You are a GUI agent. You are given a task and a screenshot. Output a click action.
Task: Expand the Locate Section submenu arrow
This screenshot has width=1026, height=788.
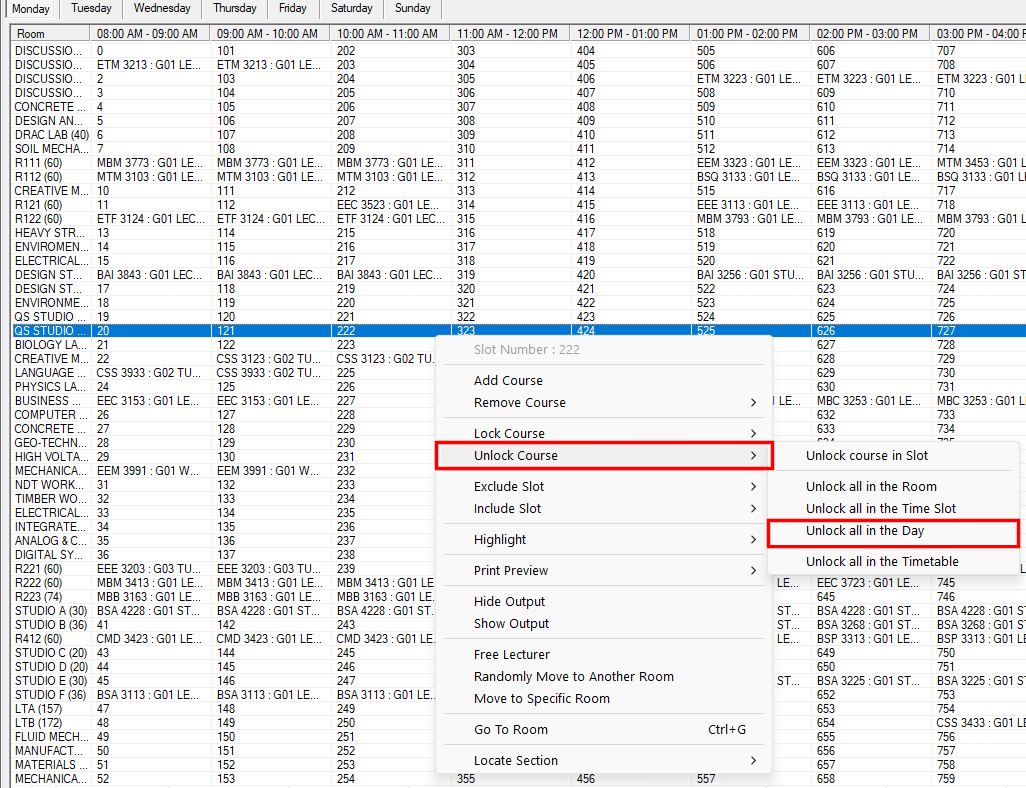(x=753, y=761)
